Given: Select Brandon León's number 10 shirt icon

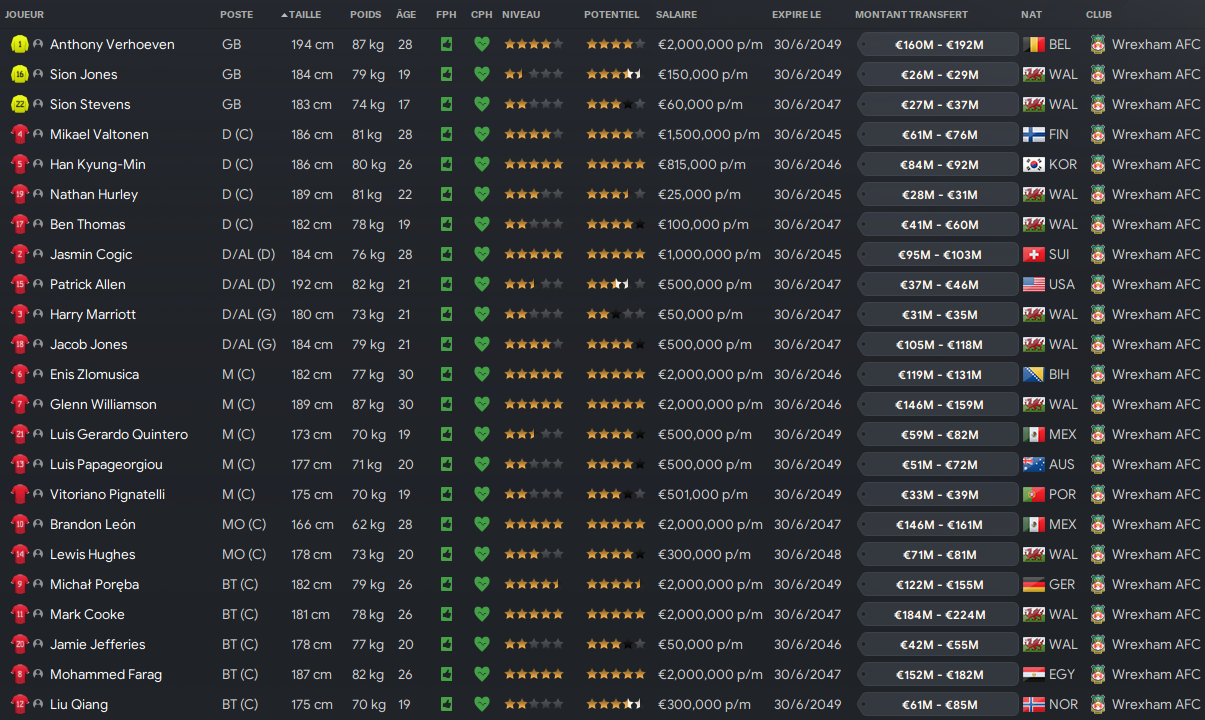Looking at the screenshot, I should 19,524.
